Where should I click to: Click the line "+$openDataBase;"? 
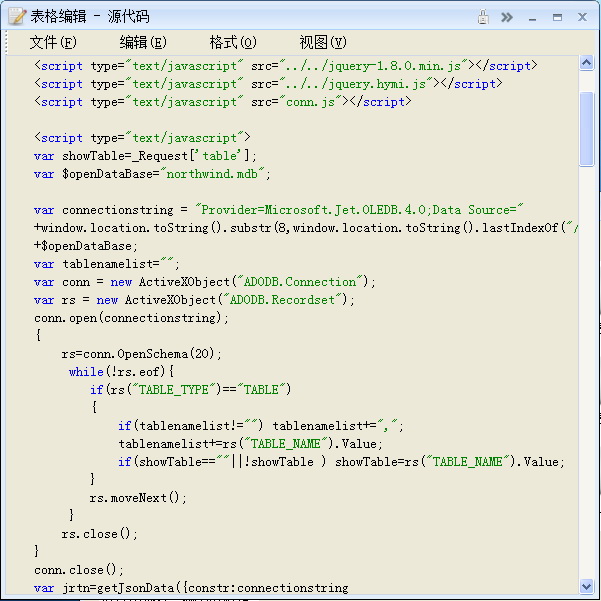click(85, 246)
